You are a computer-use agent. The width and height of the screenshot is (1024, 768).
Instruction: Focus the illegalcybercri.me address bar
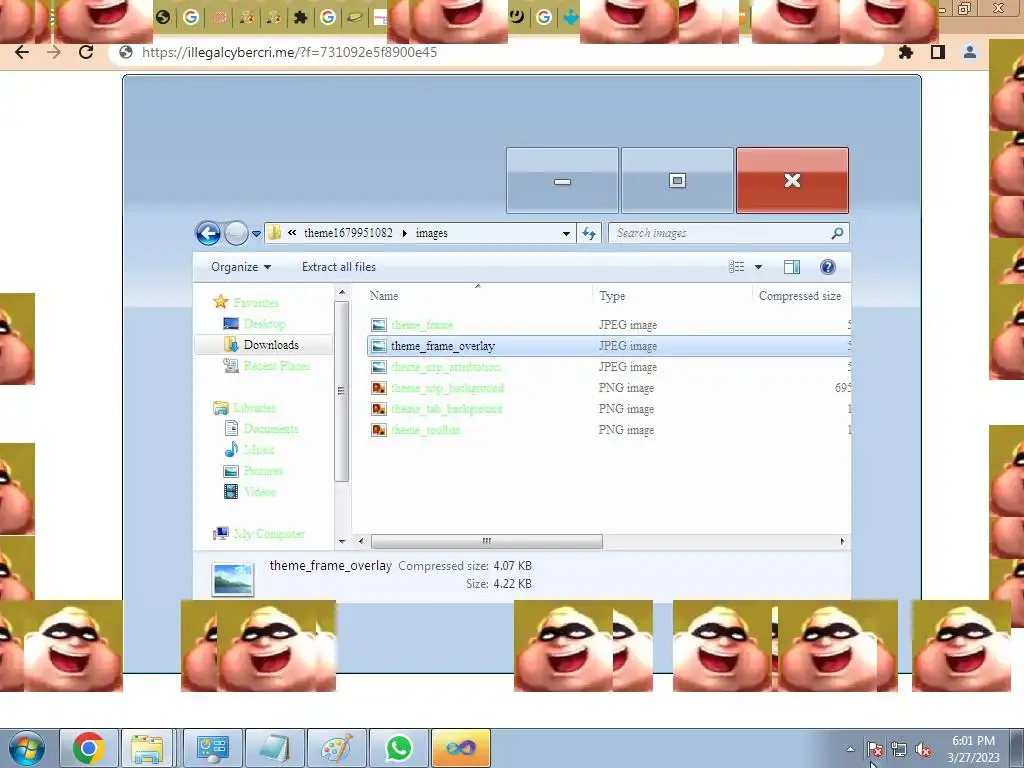[x=496, y=52]
